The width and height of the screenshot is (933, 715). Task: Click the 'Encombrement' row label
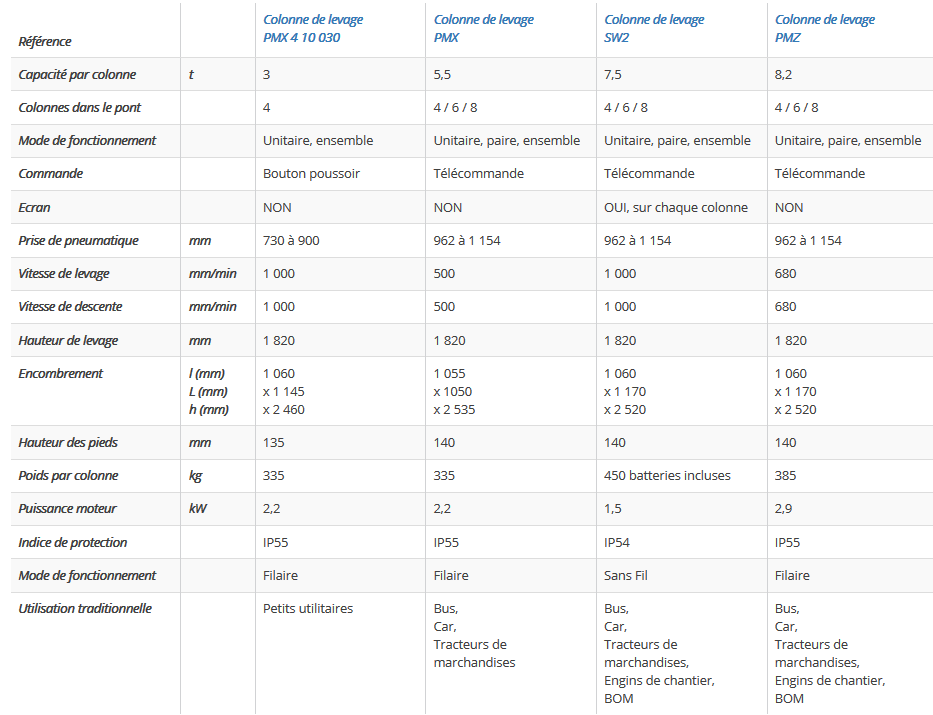(x=60, y=373)
